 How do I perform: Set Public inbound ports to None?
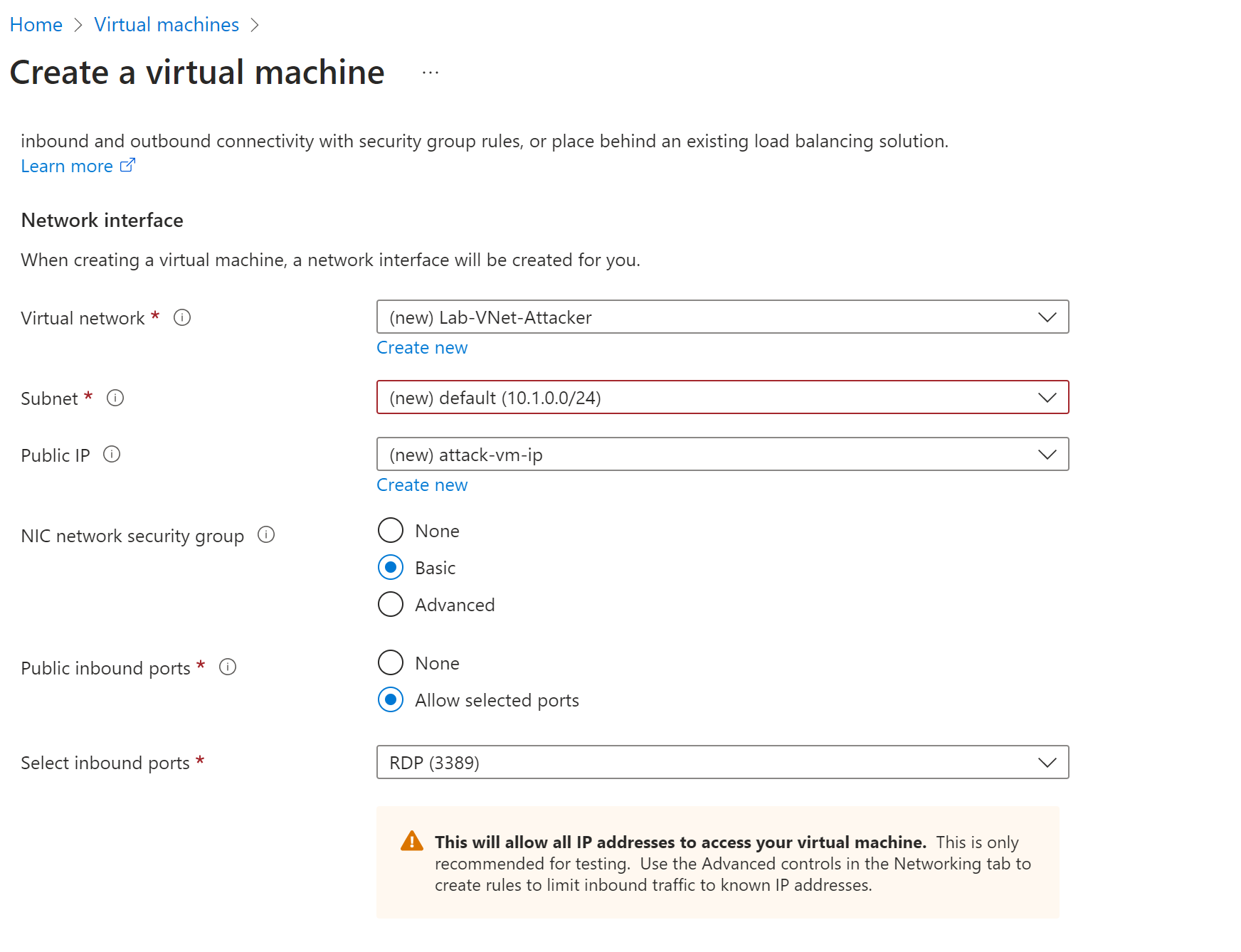click(391, 662)
